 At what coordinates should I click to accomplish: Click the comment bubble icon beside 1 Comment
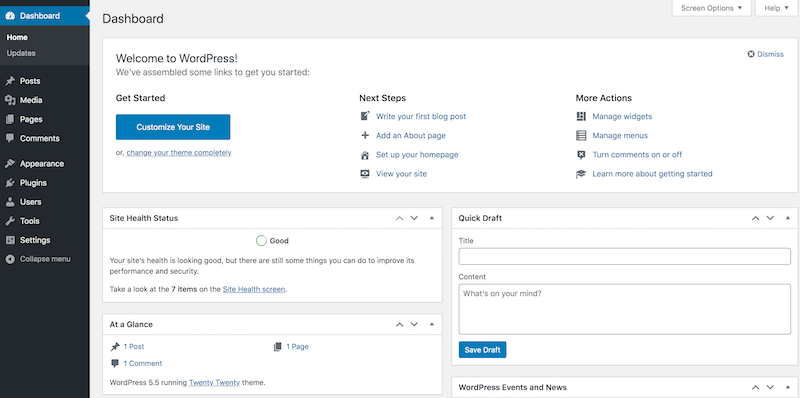click(115, 363)
